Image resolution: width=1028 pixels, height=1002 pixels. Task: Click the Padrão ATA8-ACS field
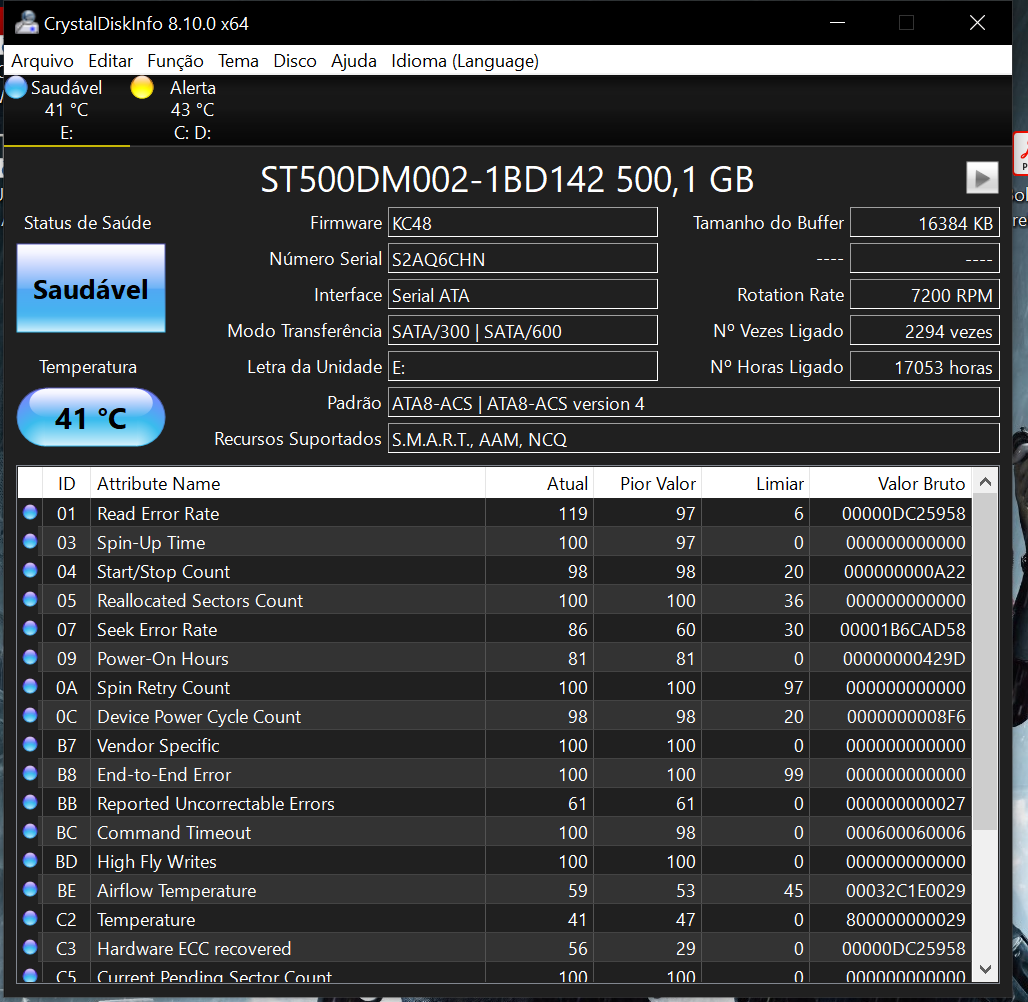pos(694,403)
